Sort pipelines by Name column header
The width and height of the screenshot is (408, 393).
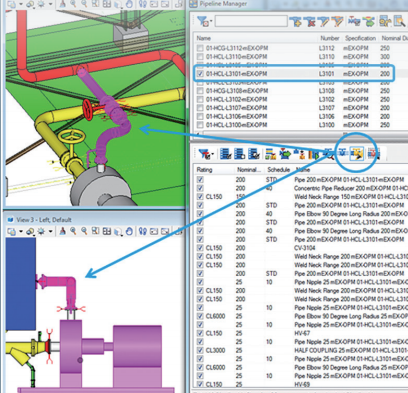pyautogui.click(x=204, y=38)
